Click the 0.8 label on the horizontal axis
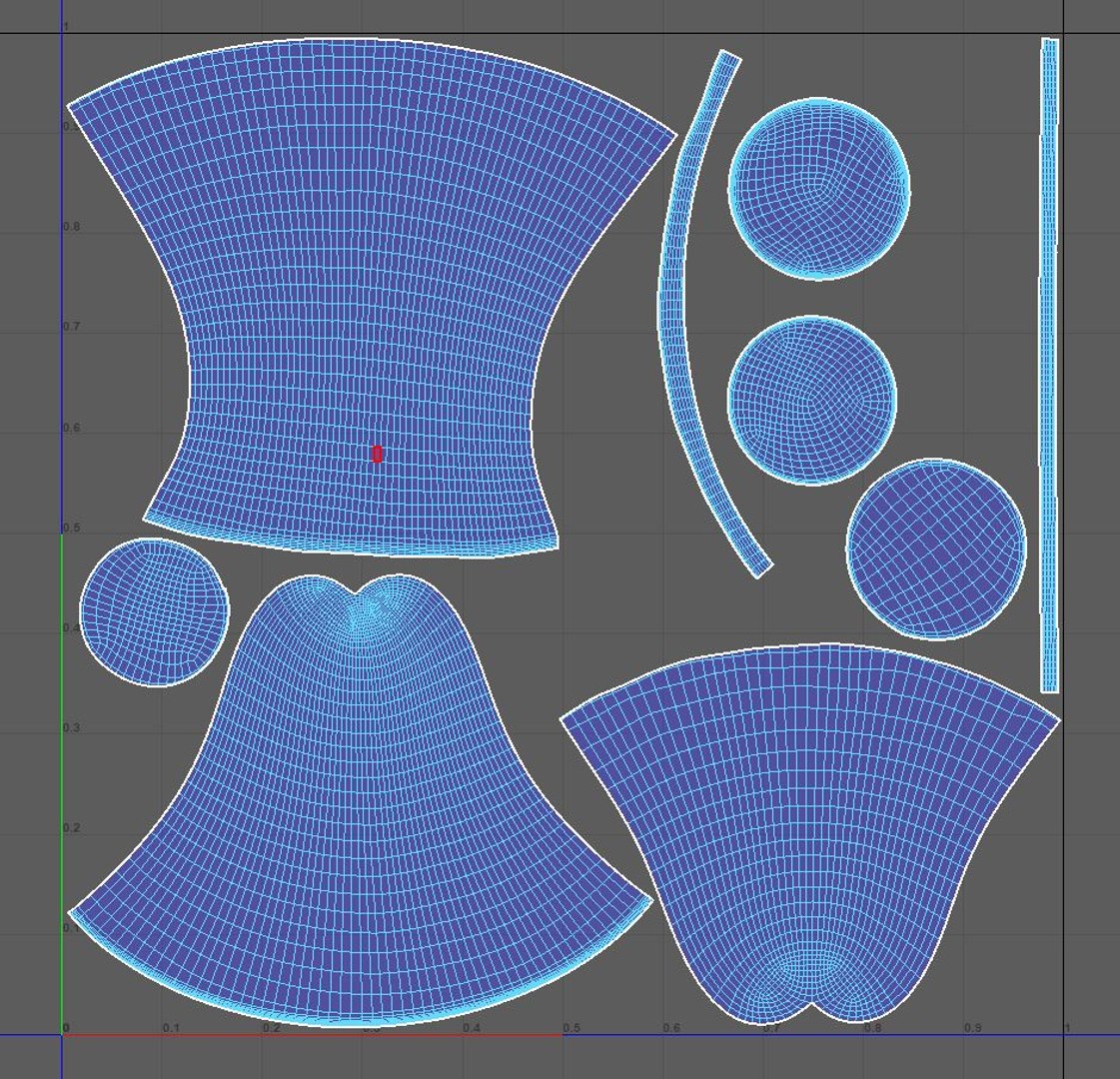The width and height of the screenshot is (1120, 1079). 872,1028
